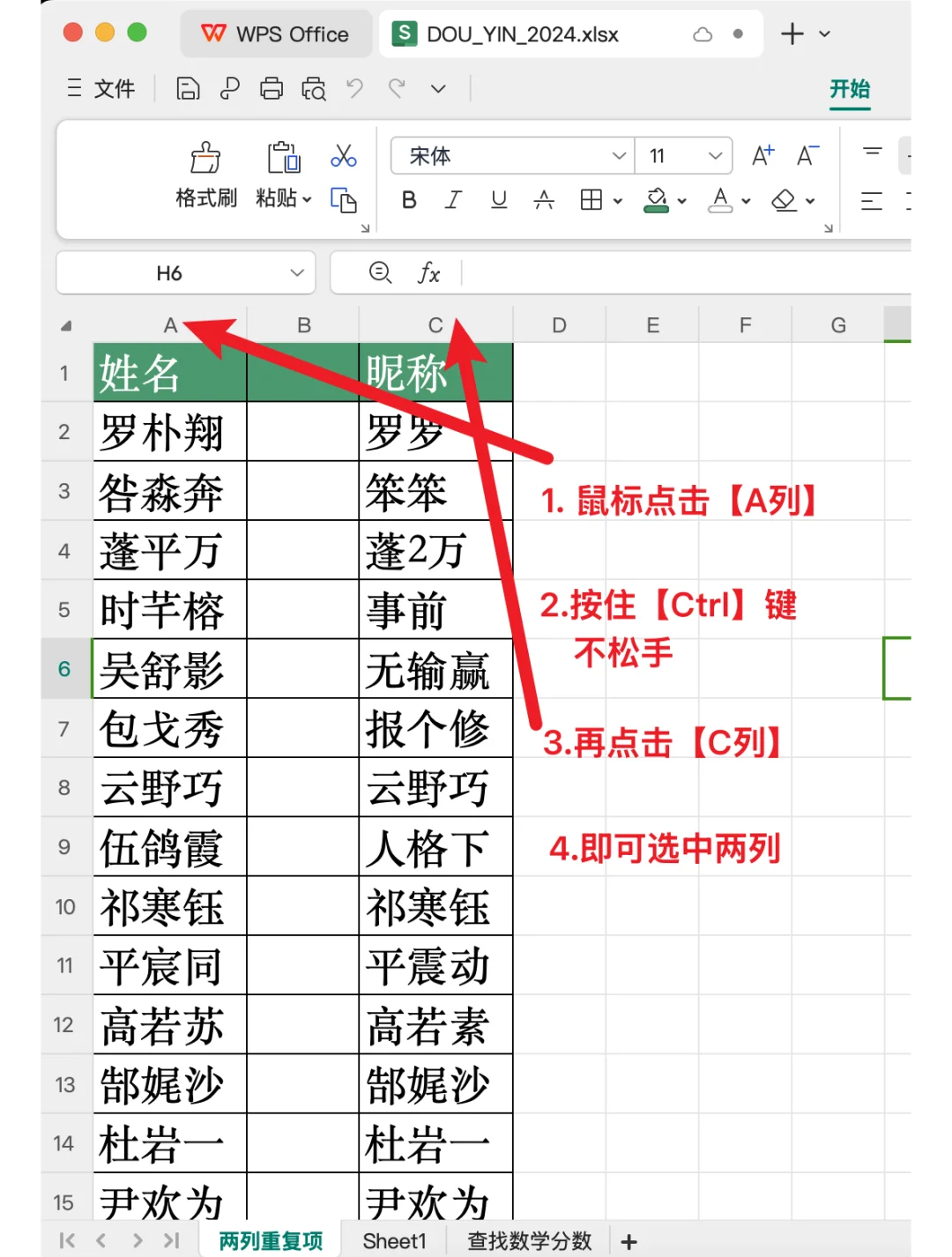Toggle Italic formatting
The image size is (952, 1257).
click(x=453, y=200)
